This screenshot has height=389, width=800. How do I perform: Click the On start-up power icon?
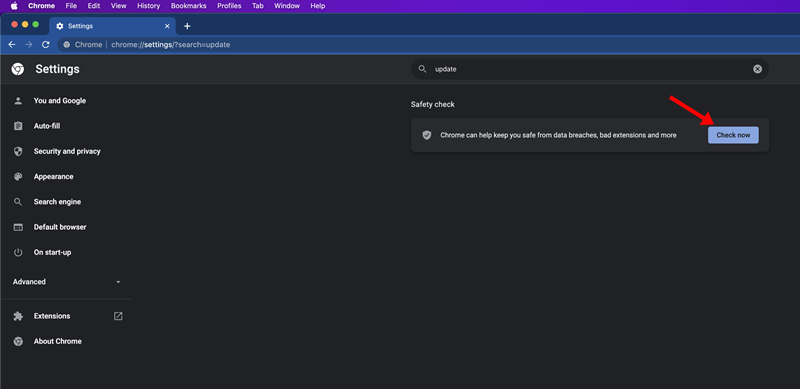tap(18, 252)
